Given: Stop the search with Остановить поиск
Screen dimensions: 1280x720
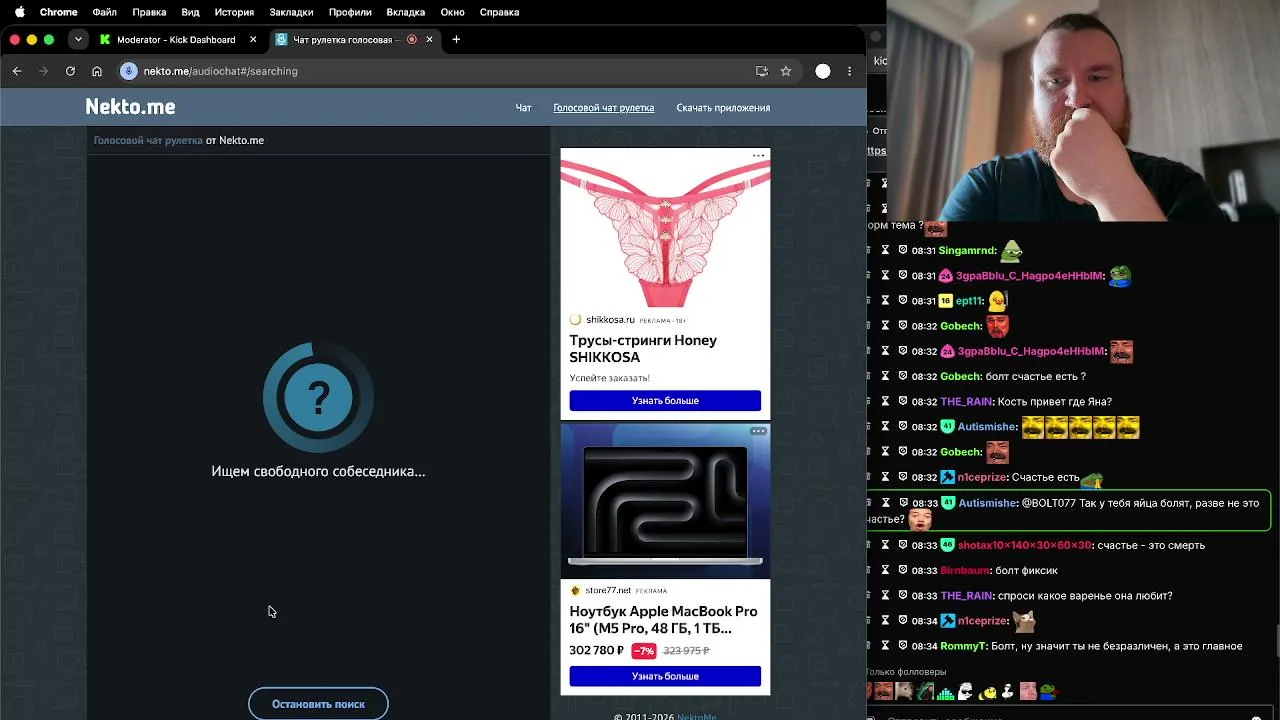Looking at the screenshot, I should point(318,704).
